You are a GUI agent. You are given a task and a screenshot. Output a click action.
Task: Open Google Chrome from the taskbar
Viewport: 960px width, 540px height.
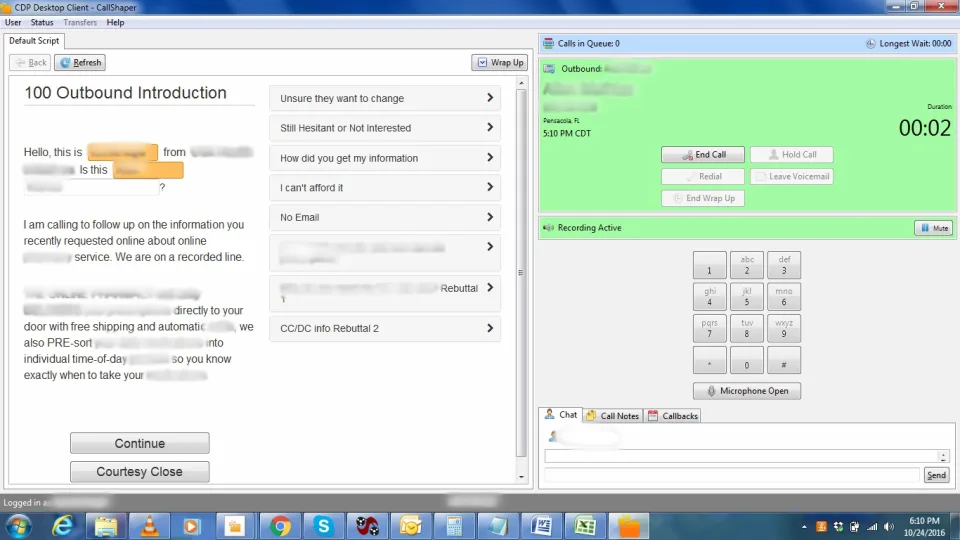point(280,526)
